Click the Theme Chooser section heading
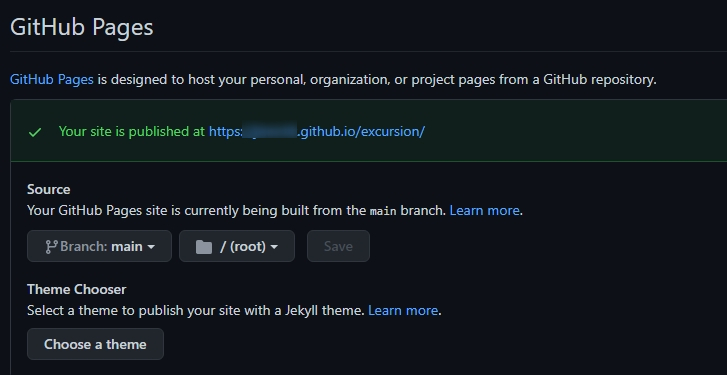The image size is (727, 375). [x=77, y=289]
